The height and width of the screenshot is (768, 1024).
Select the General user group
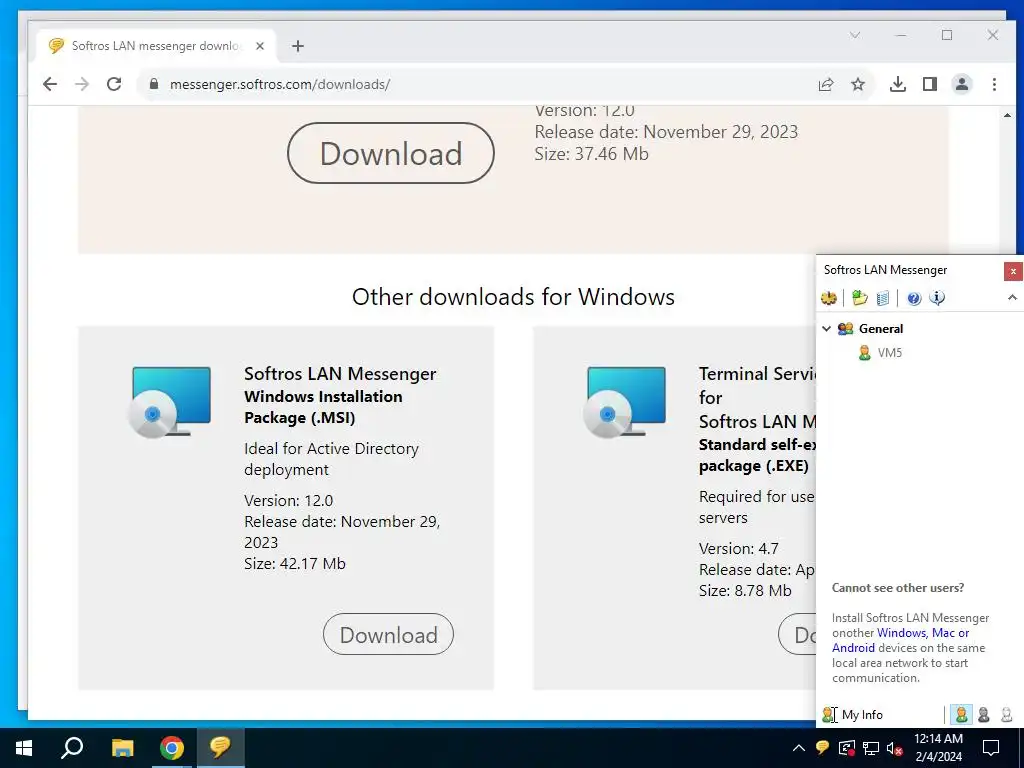coord(880,328)
